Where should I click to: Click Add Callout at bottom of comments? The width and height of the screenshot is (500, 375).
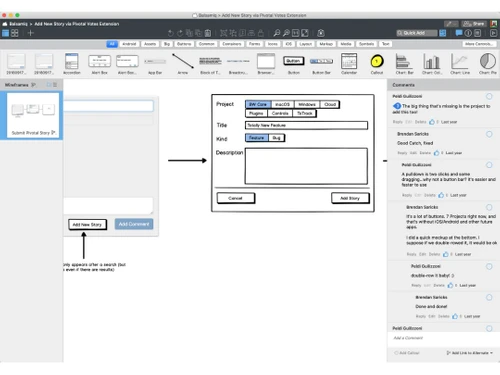click(407, 353)
